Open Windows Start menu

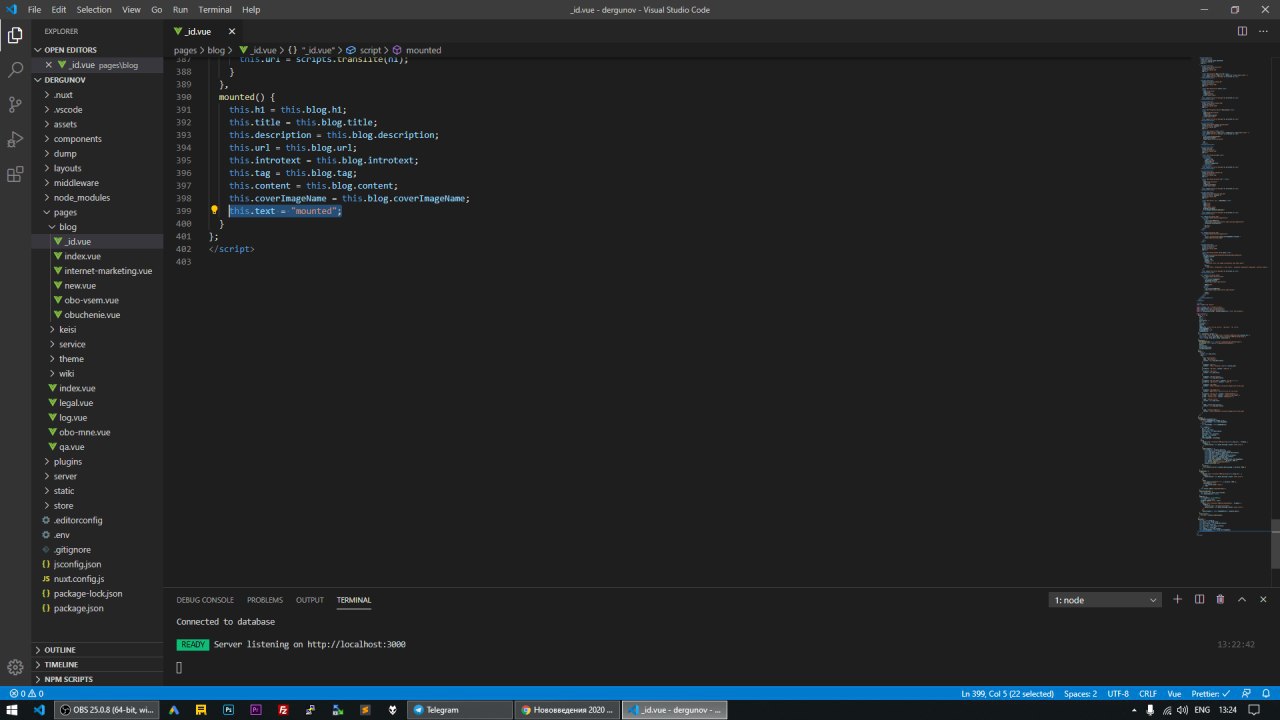point(12,710)
